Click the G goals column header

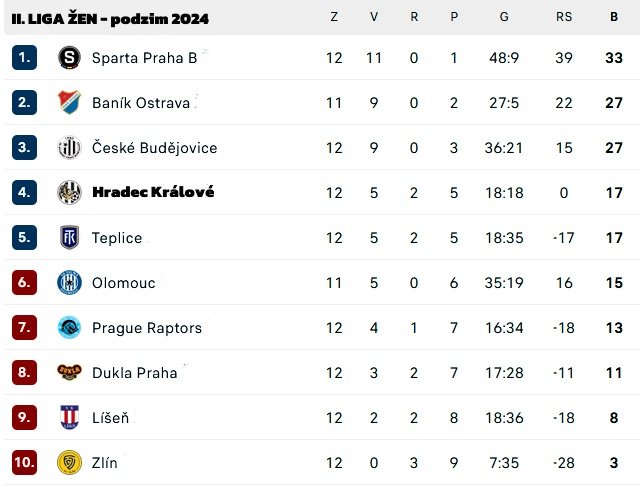pos(504,18)
